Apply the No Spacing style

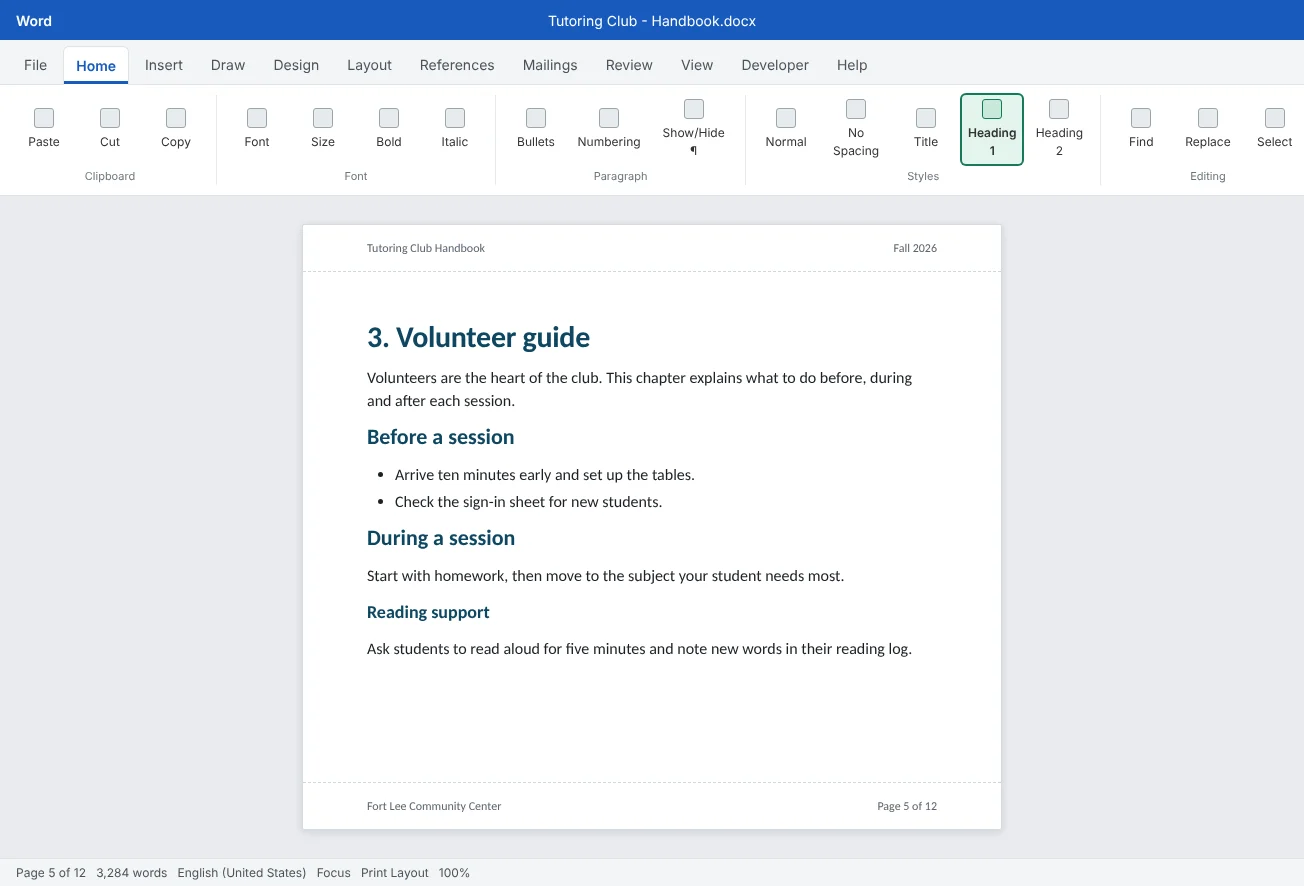(x=856, y=130)
